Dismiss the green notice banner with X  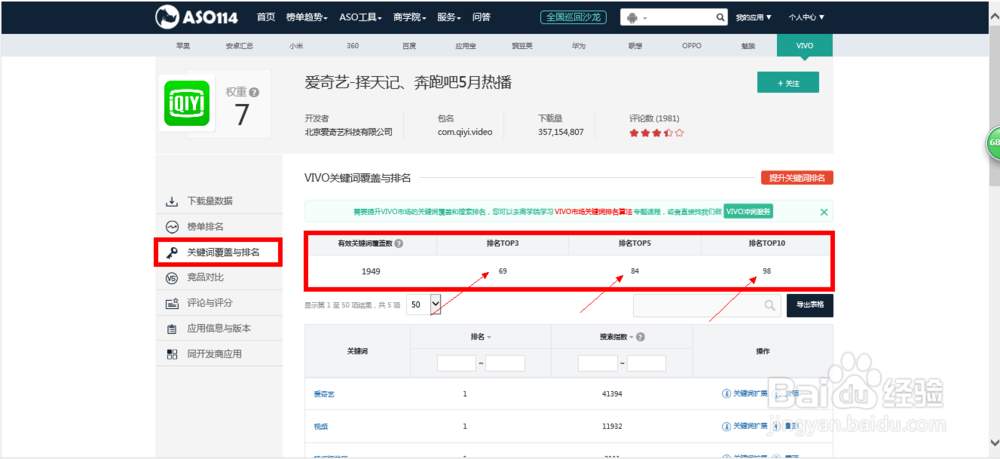(x=824, y=212)
